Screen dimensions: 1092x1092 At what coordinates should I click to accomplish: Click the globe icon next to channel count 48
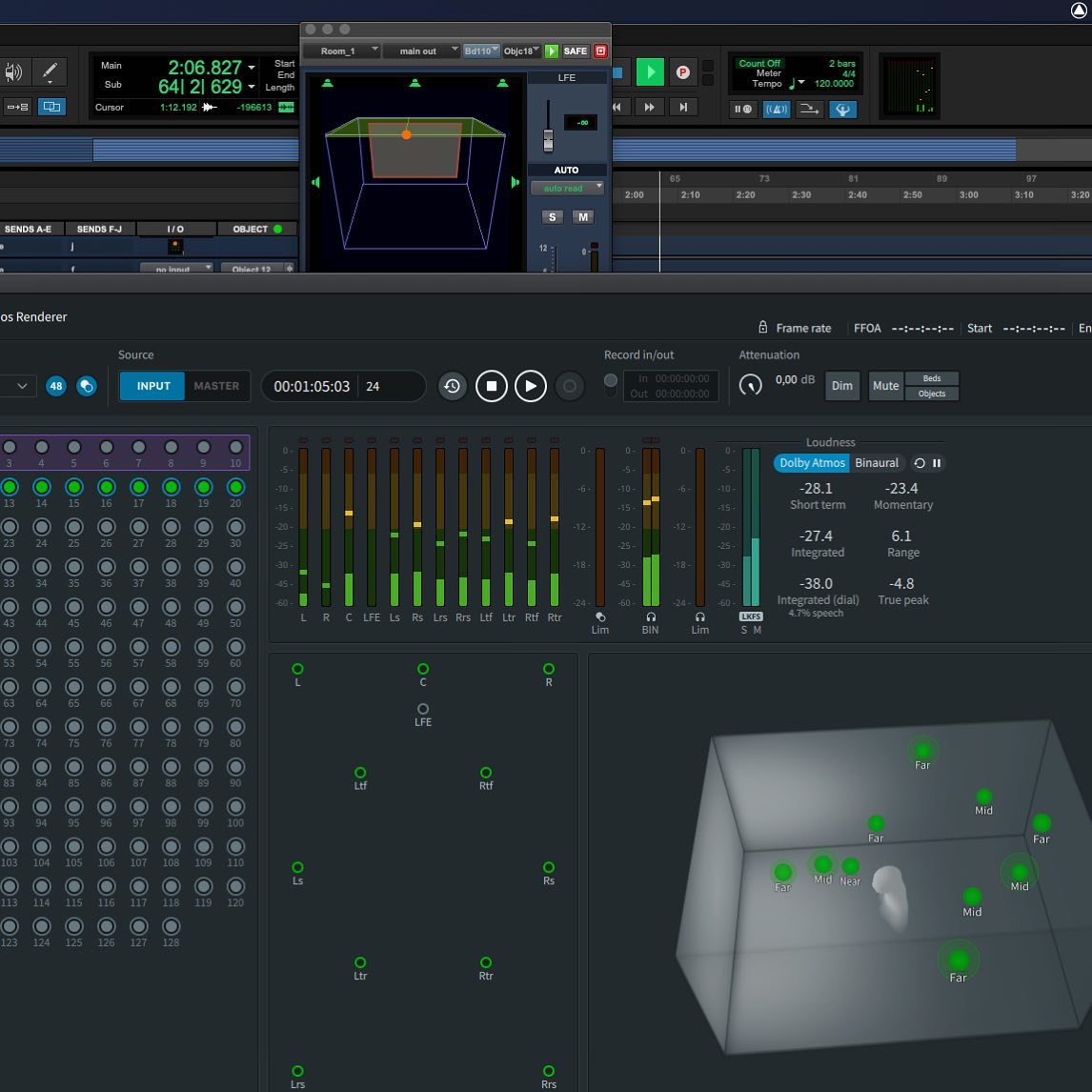pyautogui.click(x=87, y=386)
